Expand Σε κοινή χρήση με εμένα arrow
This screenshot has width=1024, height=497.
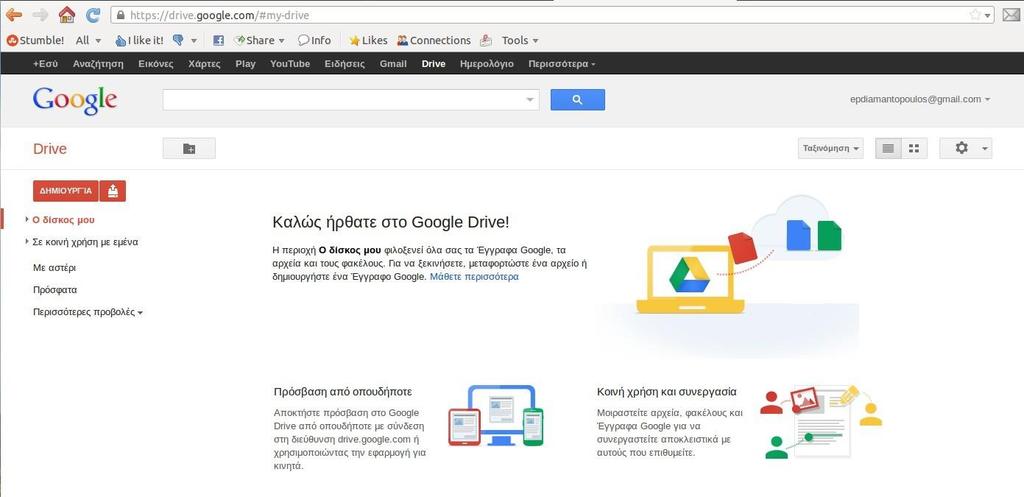pyautogui.click(x=27, y=242)
